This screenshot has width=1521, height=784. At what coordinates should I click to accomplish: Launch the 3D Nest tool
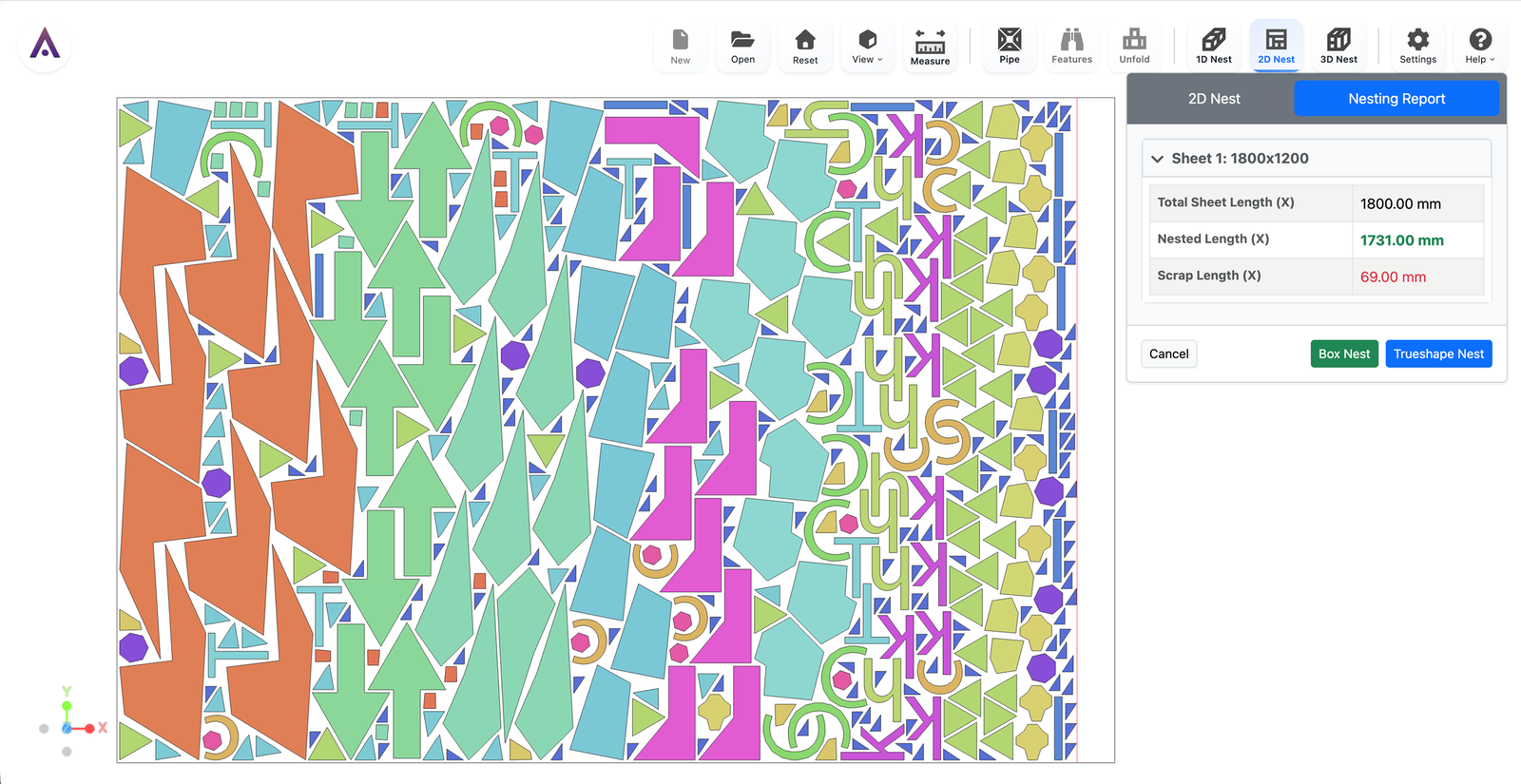1338,46
